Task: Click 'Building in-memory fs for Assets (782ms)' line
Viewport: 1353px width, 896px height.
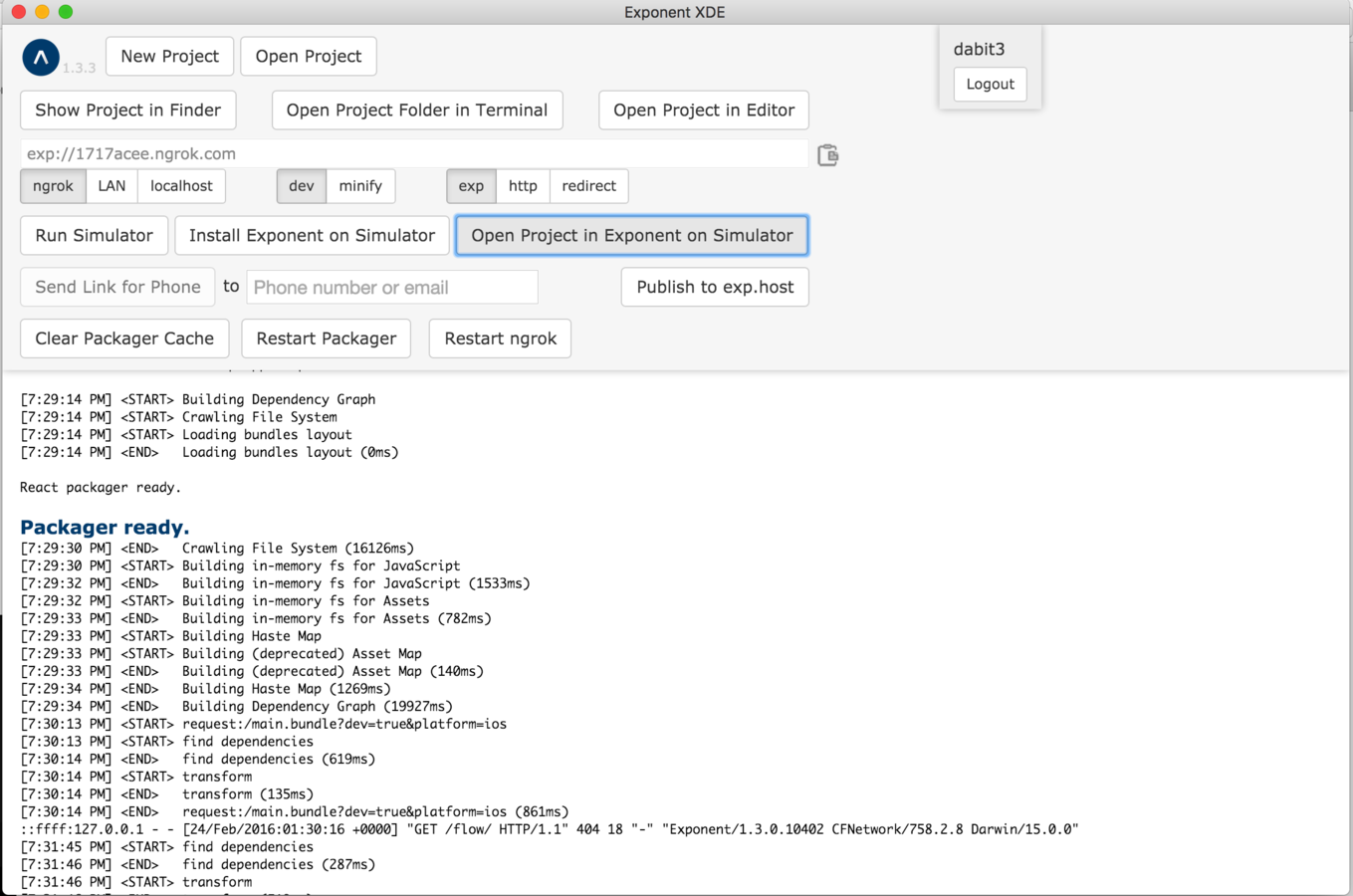Action: (x=256, y=618)
